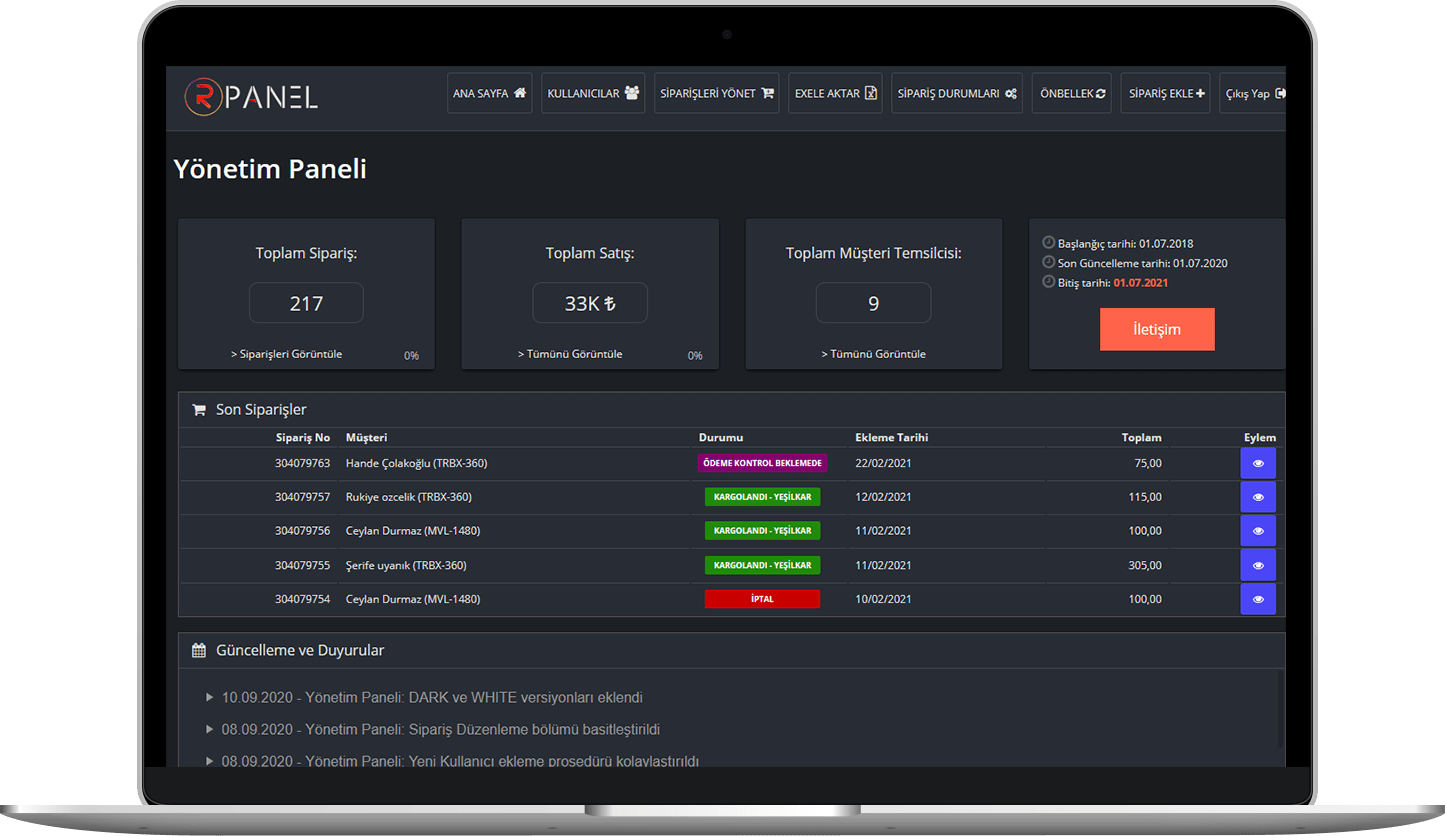This screenshot has width=1445, height=836.
Task: Click the Müşteri column header
Action: tap(366, 438)
